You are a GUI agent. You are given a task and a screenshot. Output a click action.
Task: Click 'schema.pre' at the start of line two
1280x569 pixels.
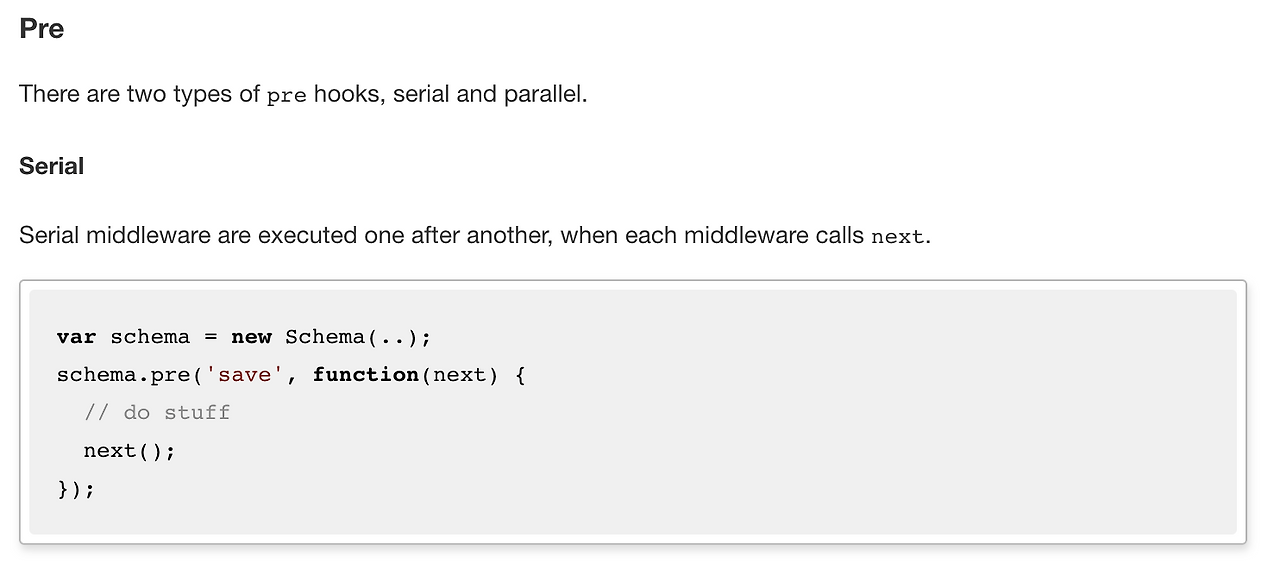point(124,375)
